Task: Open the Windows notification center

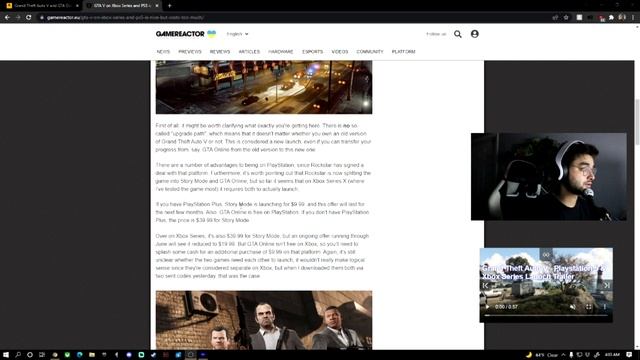Action: pos(629,355)
